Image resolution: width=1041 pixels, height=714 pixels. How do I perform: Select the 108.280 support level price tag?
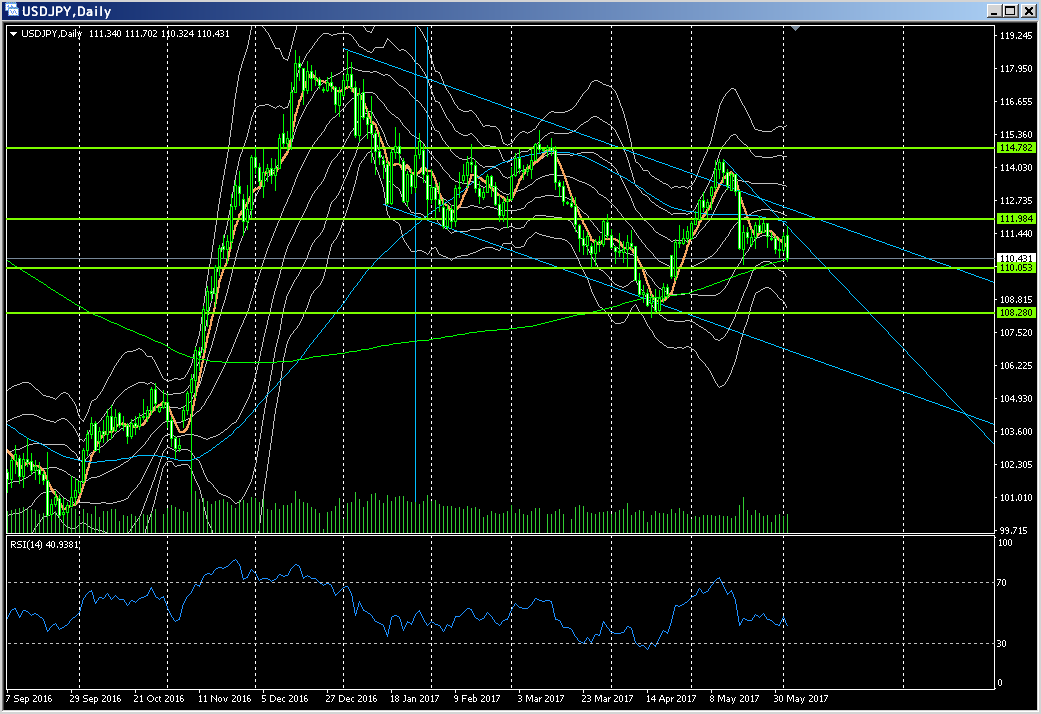point(1015,312)
